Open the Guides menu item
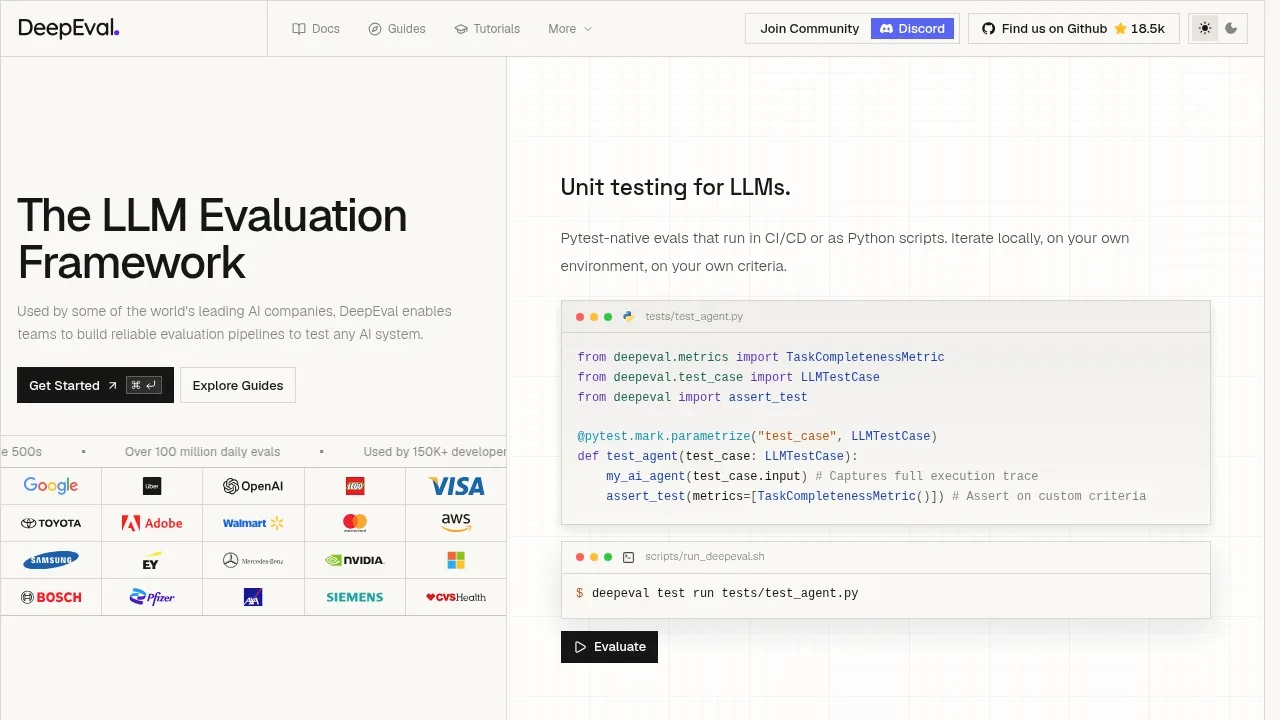The image size is (1280, 720). point(397,29)
